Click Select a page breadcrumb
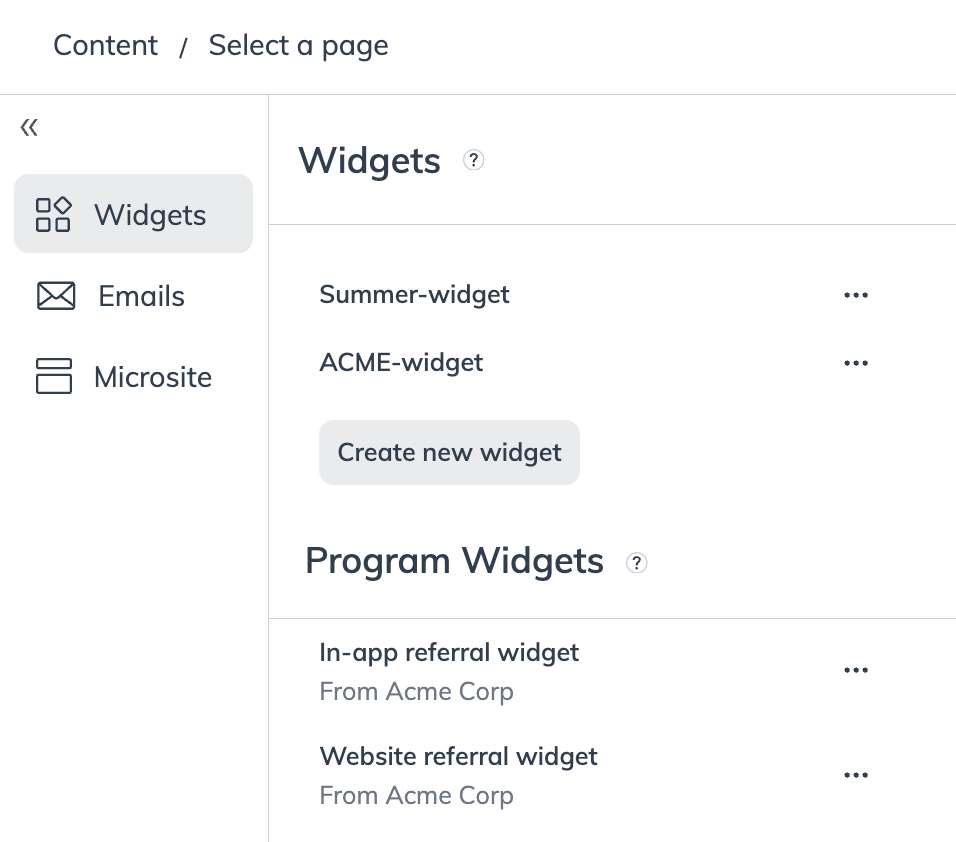 click(x=298, y=46)
